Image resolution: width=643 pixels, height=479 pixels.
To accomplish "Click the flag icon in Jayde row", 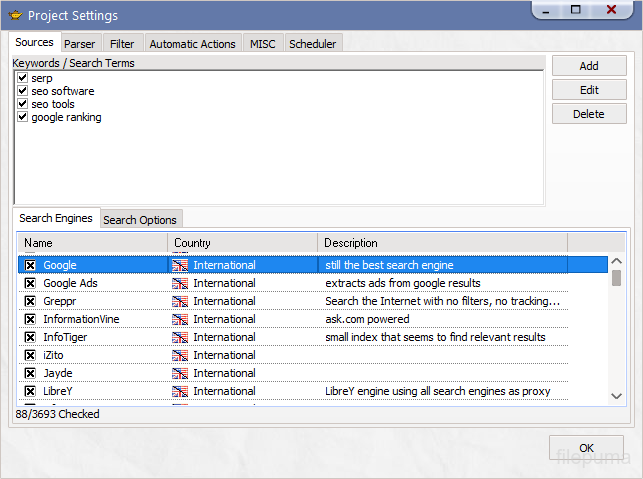I will [x=180, y=373].
